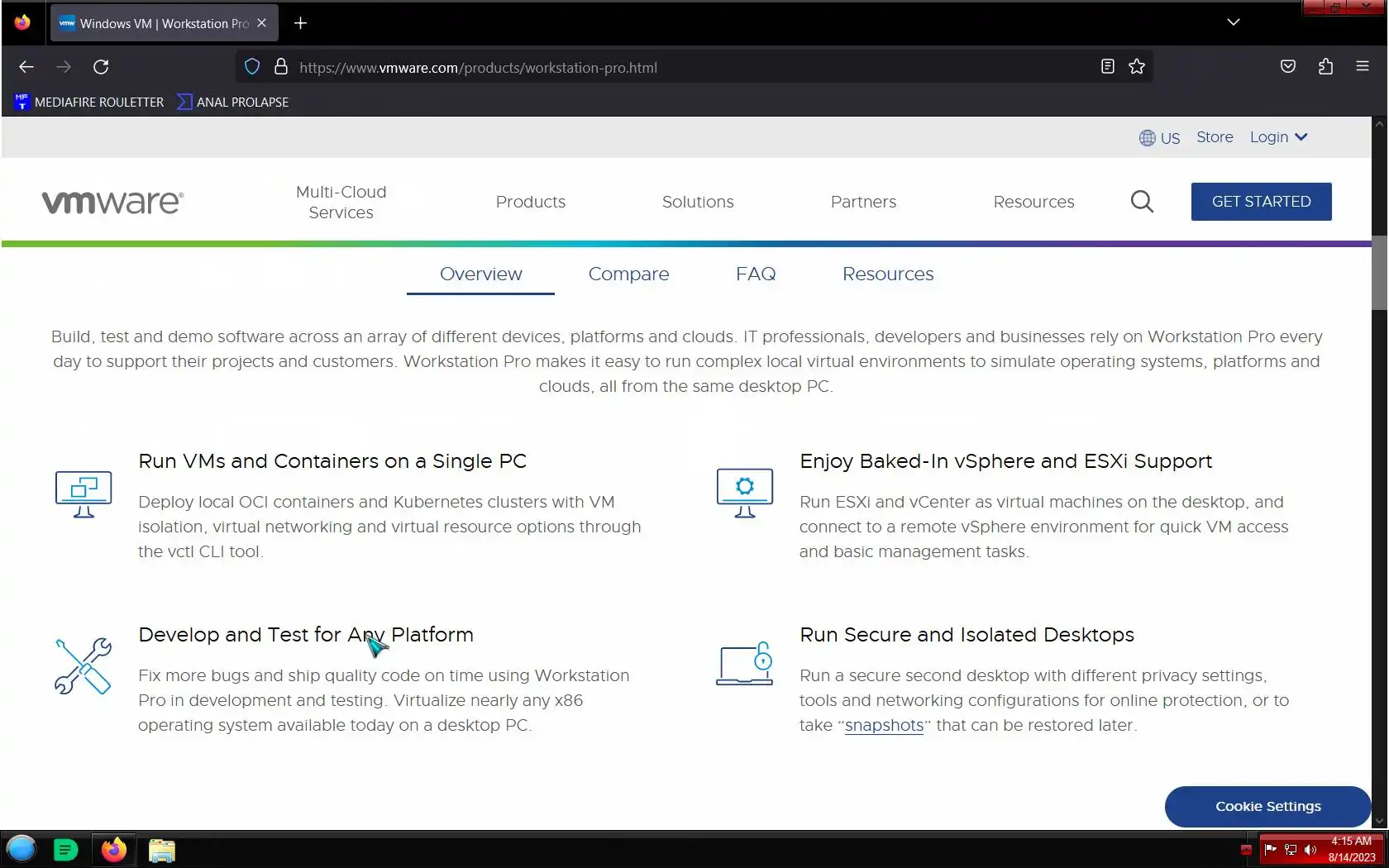This screenshot has width=1389, height=868.
Task: Click the Run VMs and Containers heading
Action: pyautogui.click(x=332, y=461)
